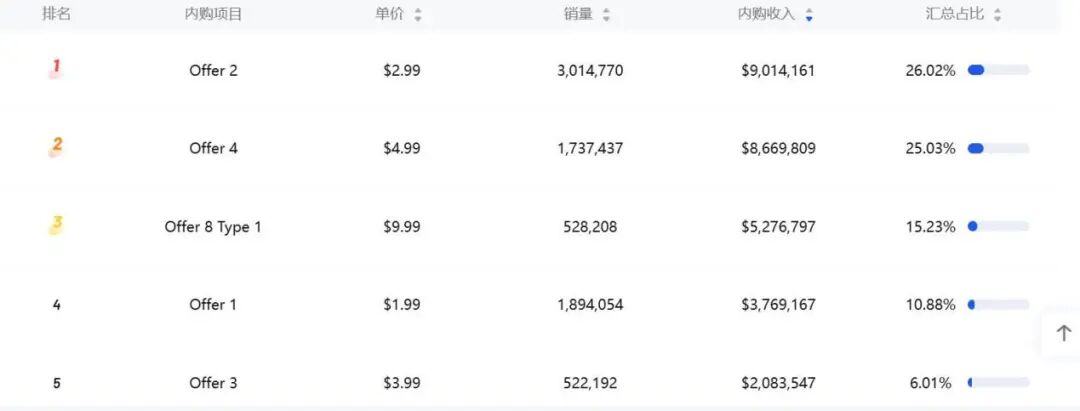Click the rank 3 yellow medal icon
Viewport: 1080px width, 411px height.
(x=56, y=225)
